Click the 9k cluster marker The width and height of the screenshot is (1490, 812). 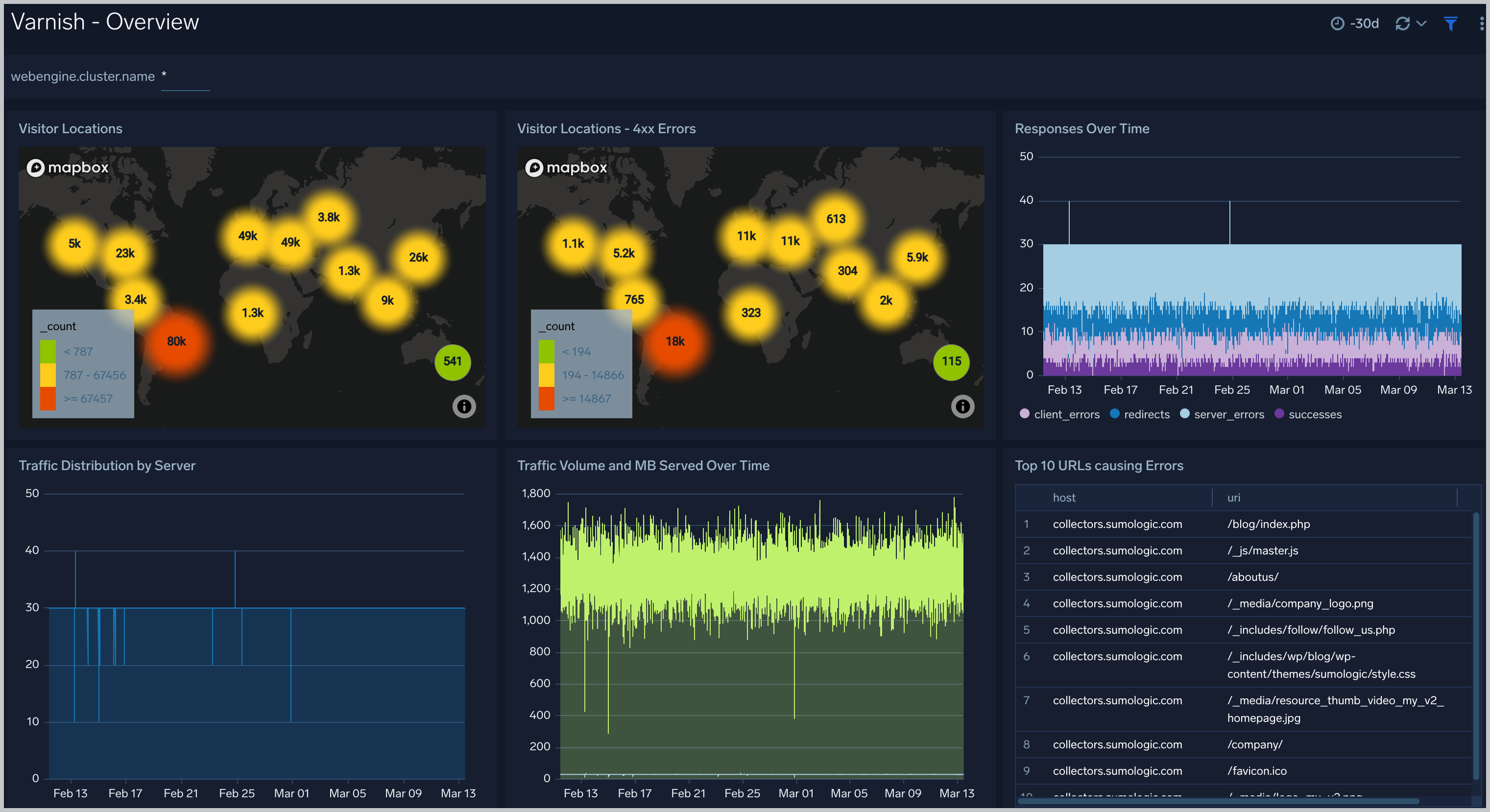click(x=387, y=301)
